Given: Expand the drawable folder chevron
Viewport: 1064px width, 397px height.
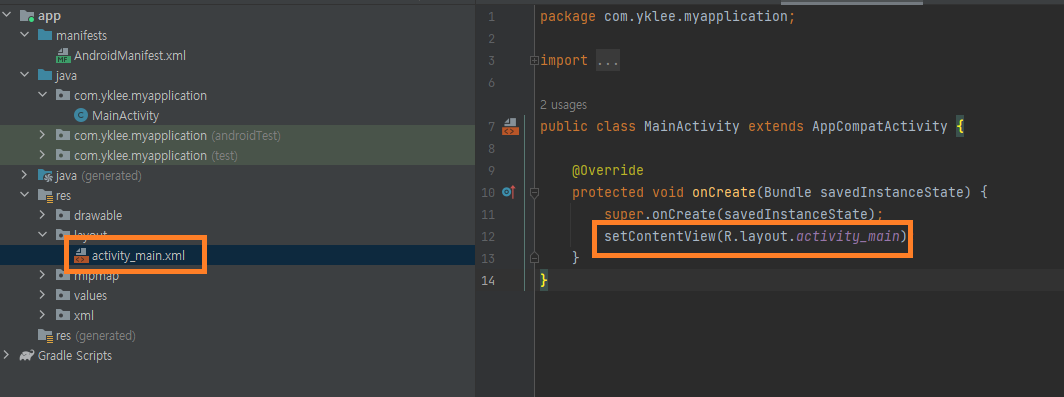Looking at the screenshot, I should (x=42, y=216).
